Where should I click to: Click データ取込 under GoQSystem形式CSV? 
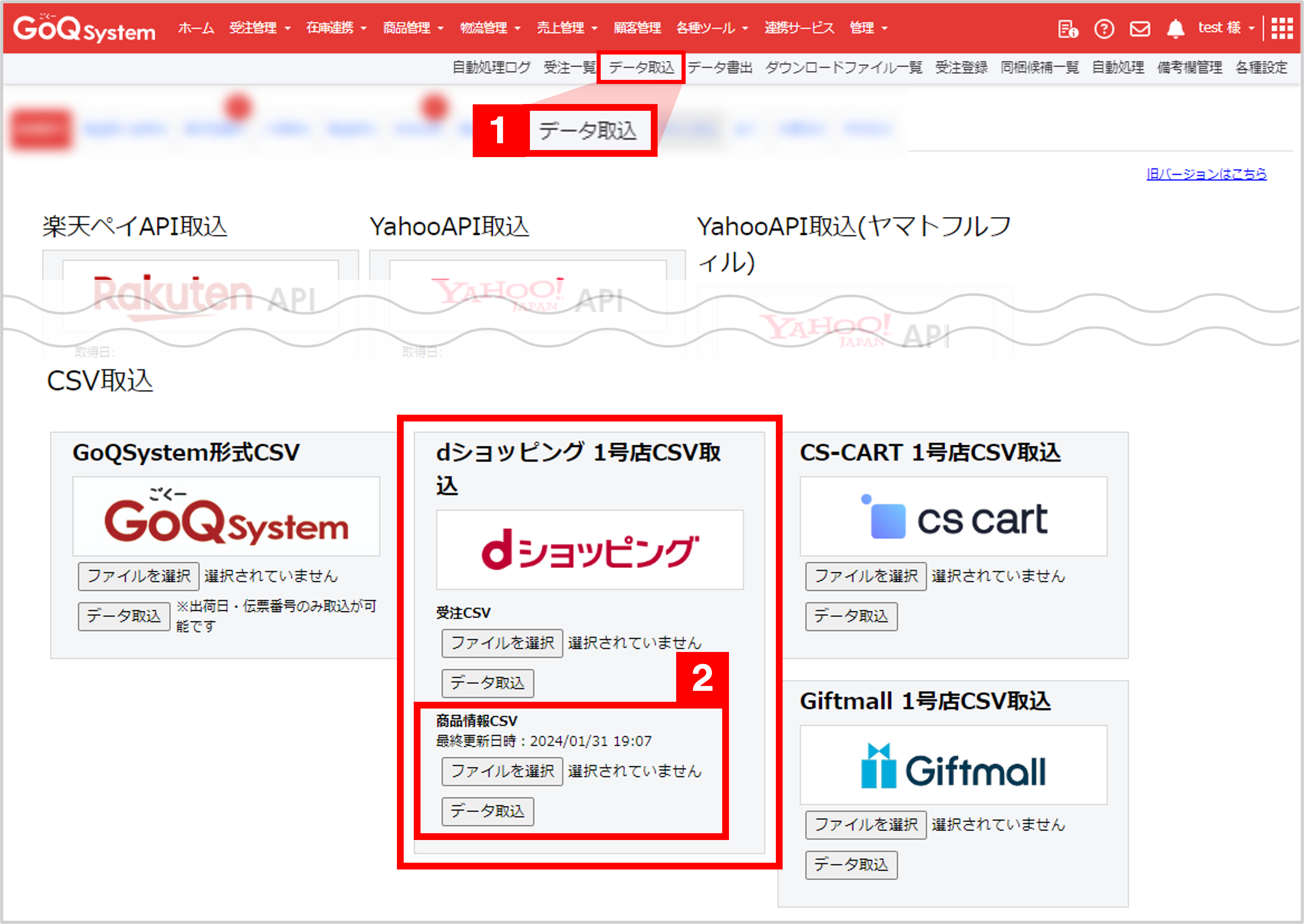tap(124, 616)
